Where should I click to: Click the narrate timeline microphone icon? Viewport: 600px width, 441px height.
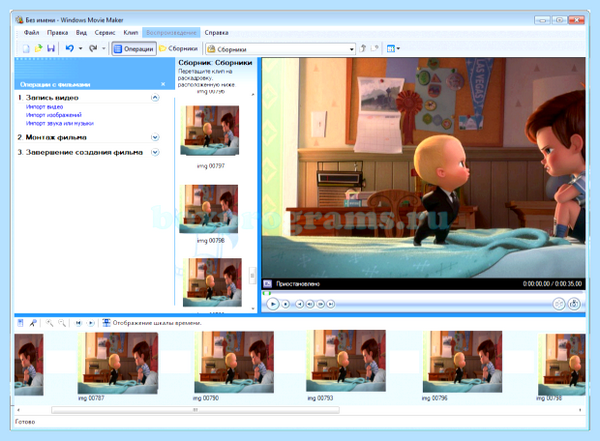point(33,323)
